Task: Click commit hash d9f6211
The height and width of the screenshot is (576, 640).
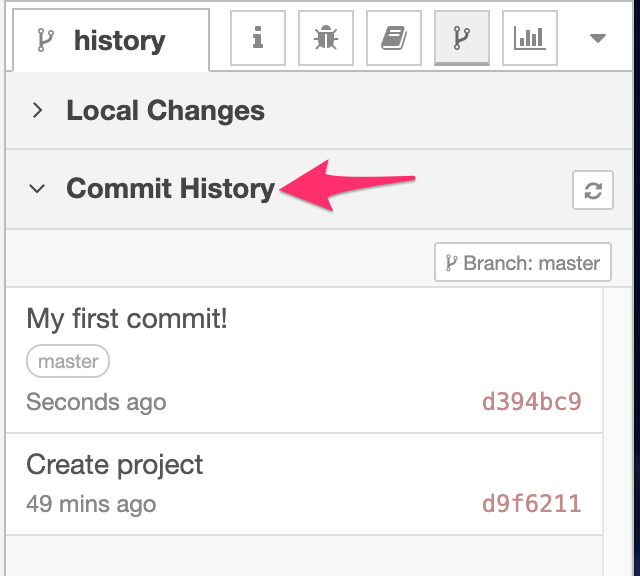Action: [531, 503]
